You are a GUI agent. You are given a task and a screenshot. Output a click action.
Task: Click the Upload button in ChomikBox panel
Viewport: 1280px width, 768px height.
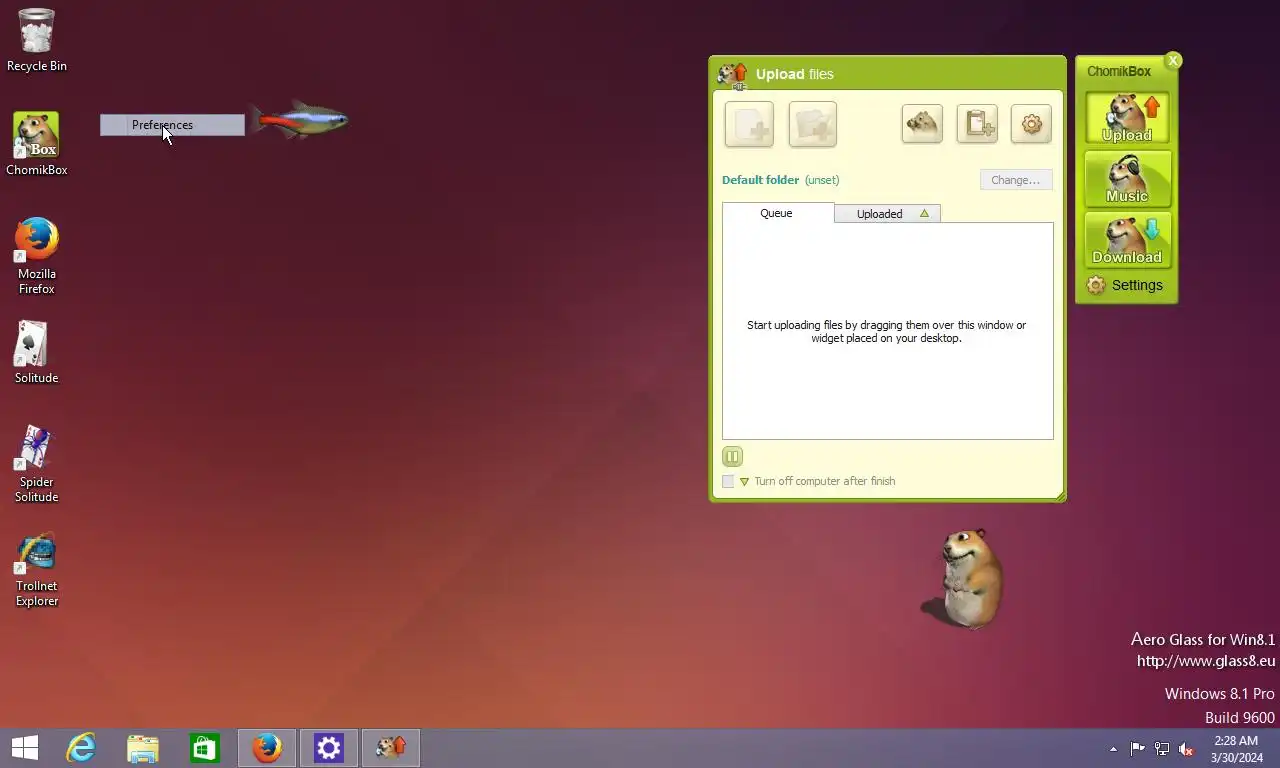[1127, 118]
